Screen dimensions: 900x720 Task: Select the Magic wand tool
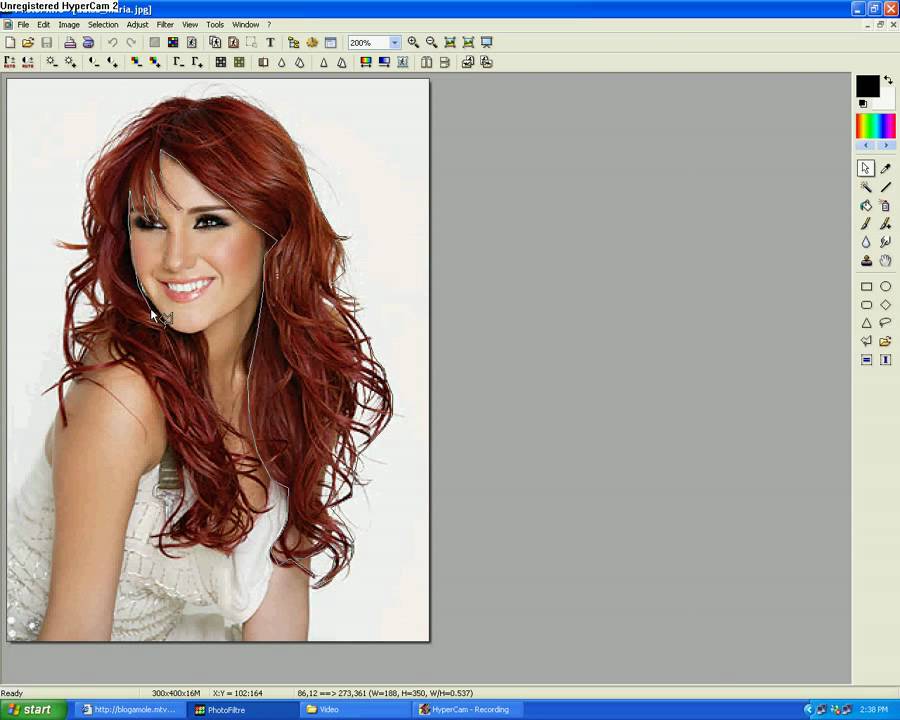click(x=866, y=187)
